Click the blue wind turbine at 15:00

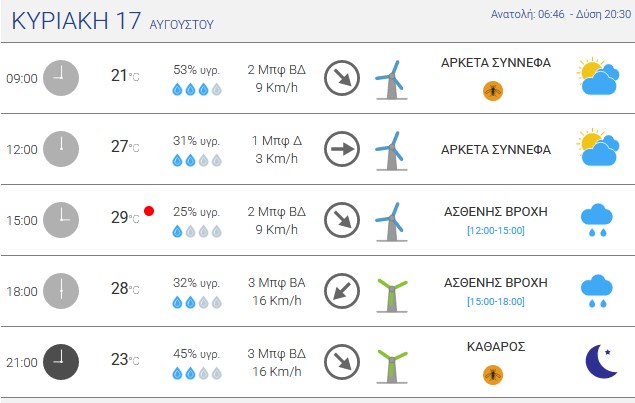(392, 222)
